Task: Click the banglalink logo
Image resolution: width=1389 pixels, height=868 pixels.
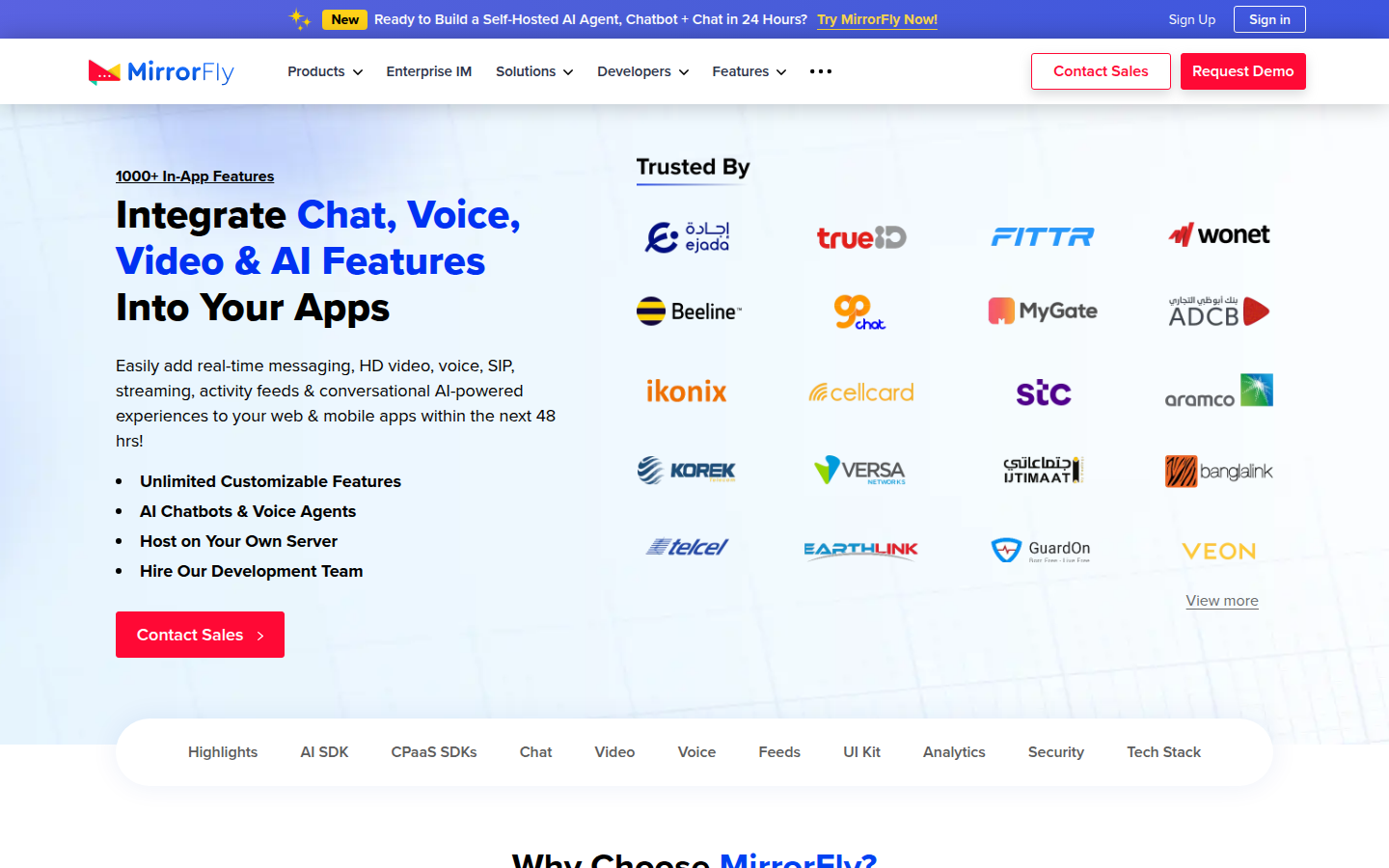Action: [1218, 472]
